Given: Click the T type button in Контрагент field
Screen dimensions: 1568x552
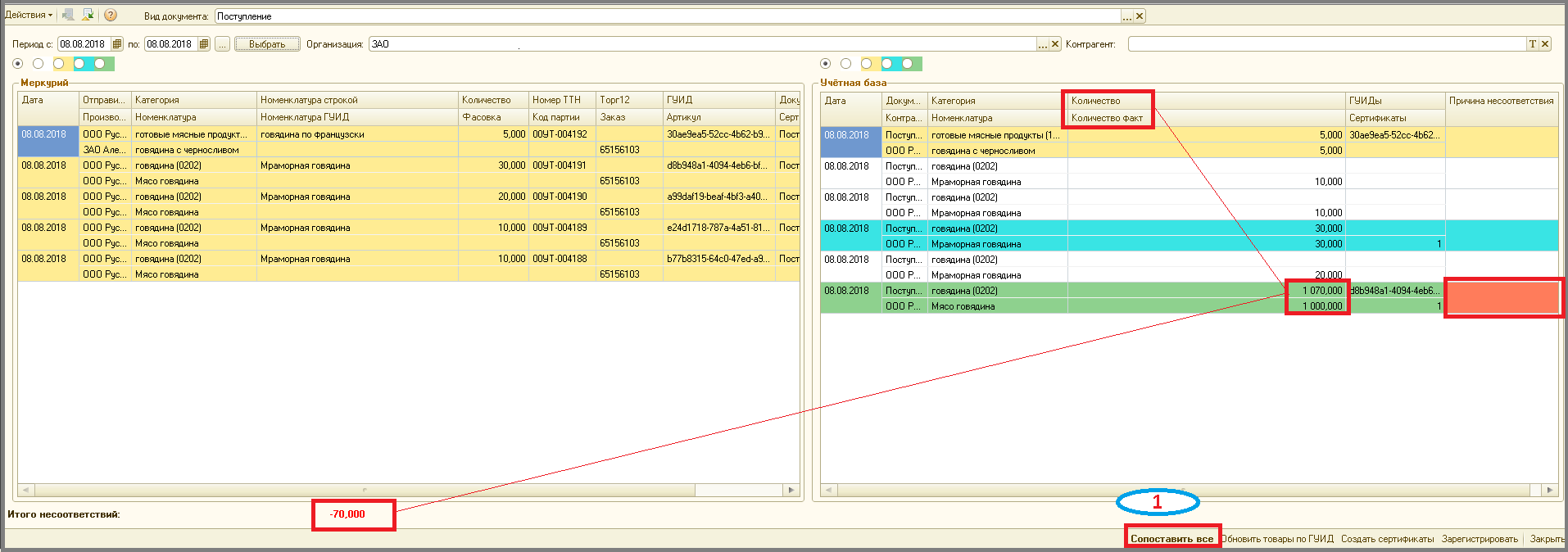Looking at the screenshot, I should click(x=1533, y=44).
